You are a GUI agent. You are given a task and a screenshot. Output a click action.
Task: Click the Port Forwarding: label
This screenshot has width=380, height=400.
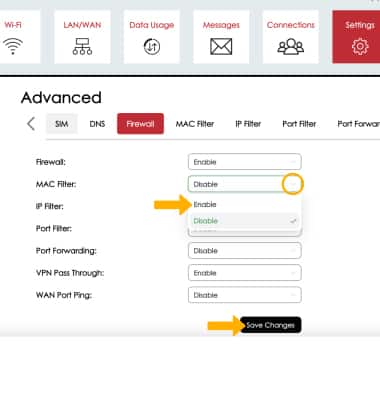coord(66,251)
